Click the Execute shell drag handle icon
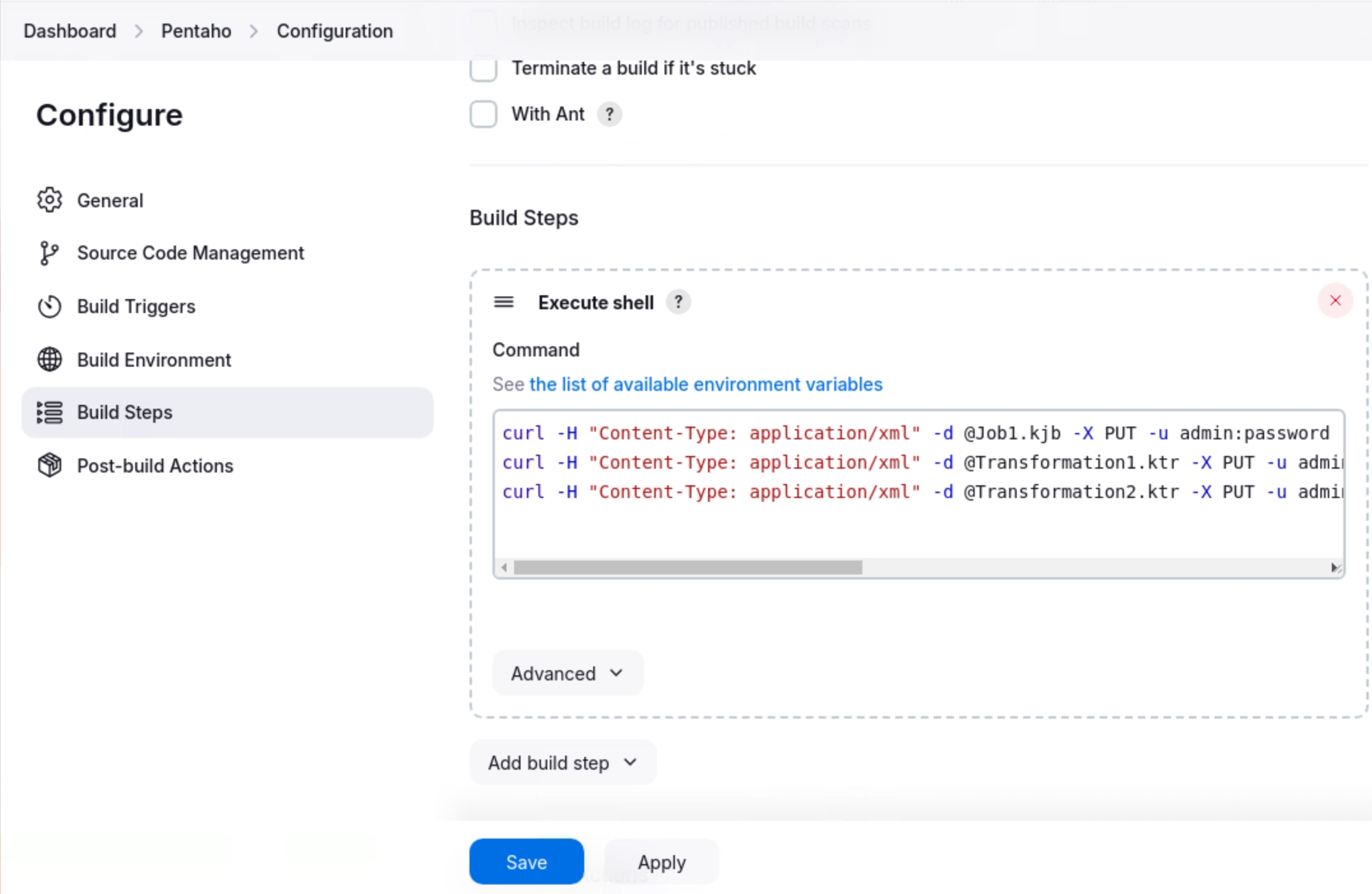 (503, 302)
